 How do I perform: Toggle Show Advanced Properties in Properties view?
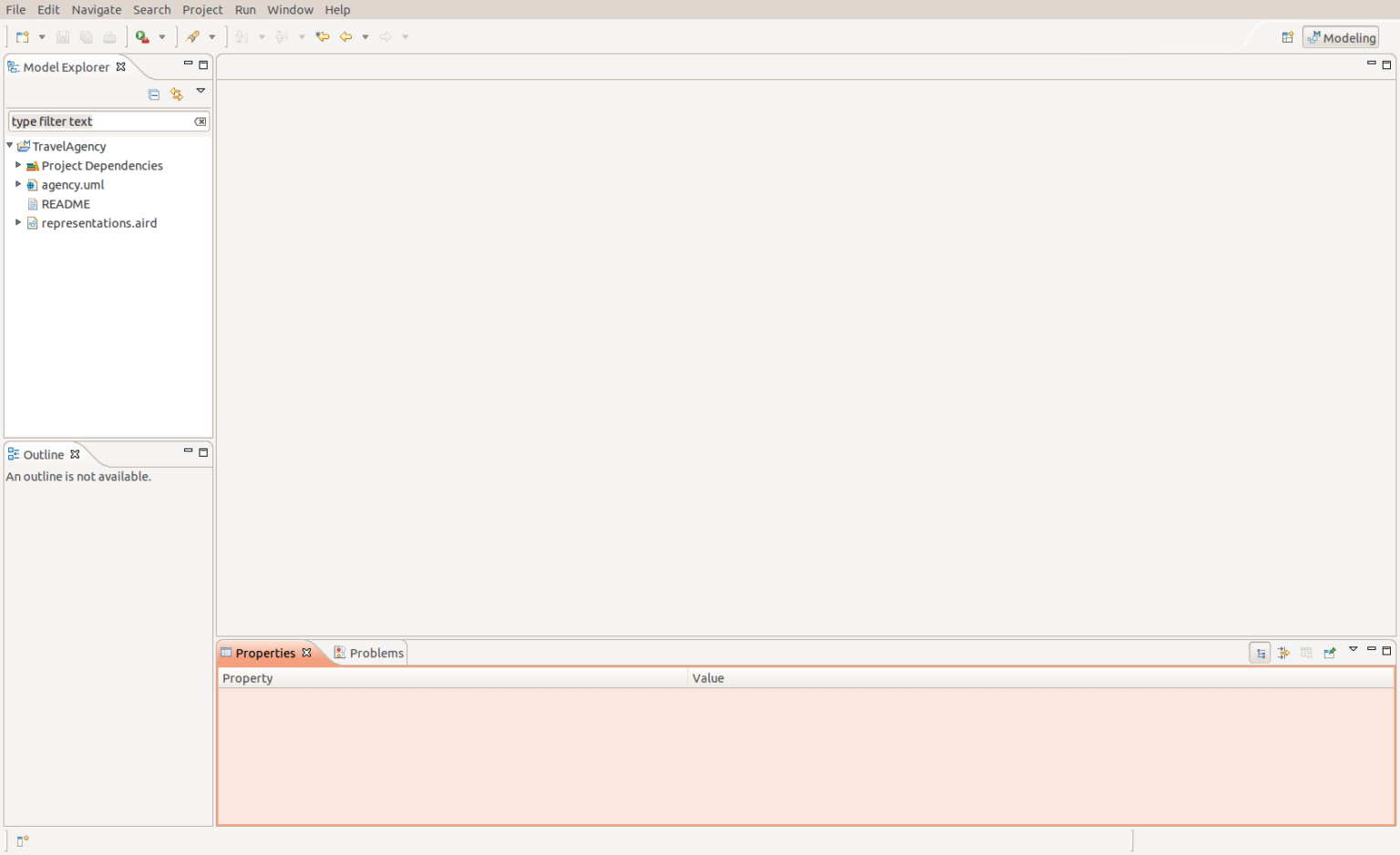click(1282, 653)
